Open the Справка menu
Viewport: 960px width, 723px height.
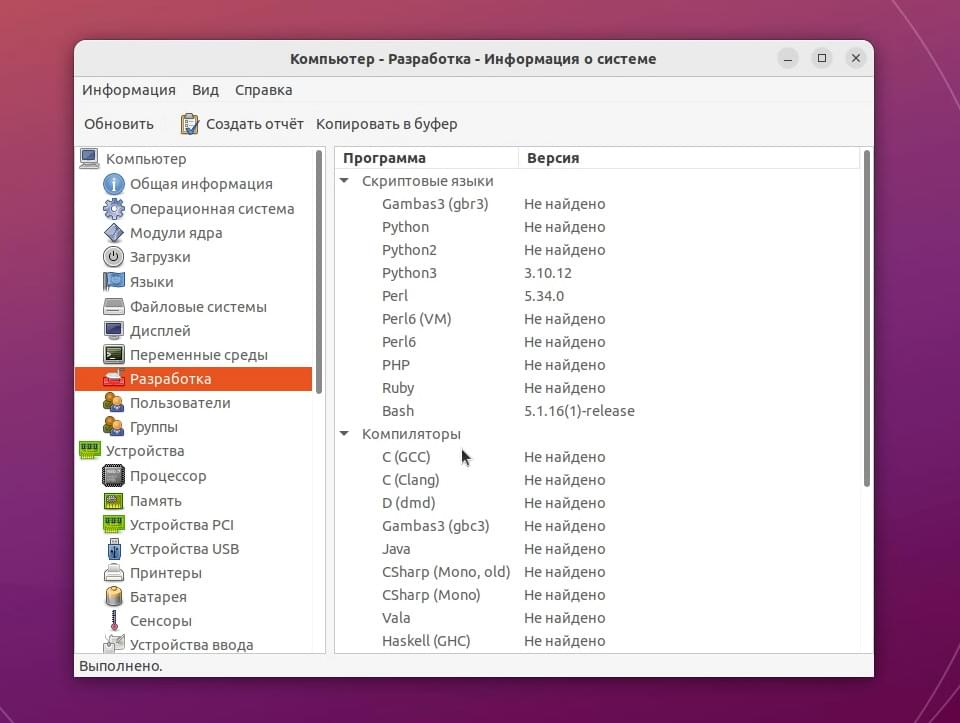point(263,90)
